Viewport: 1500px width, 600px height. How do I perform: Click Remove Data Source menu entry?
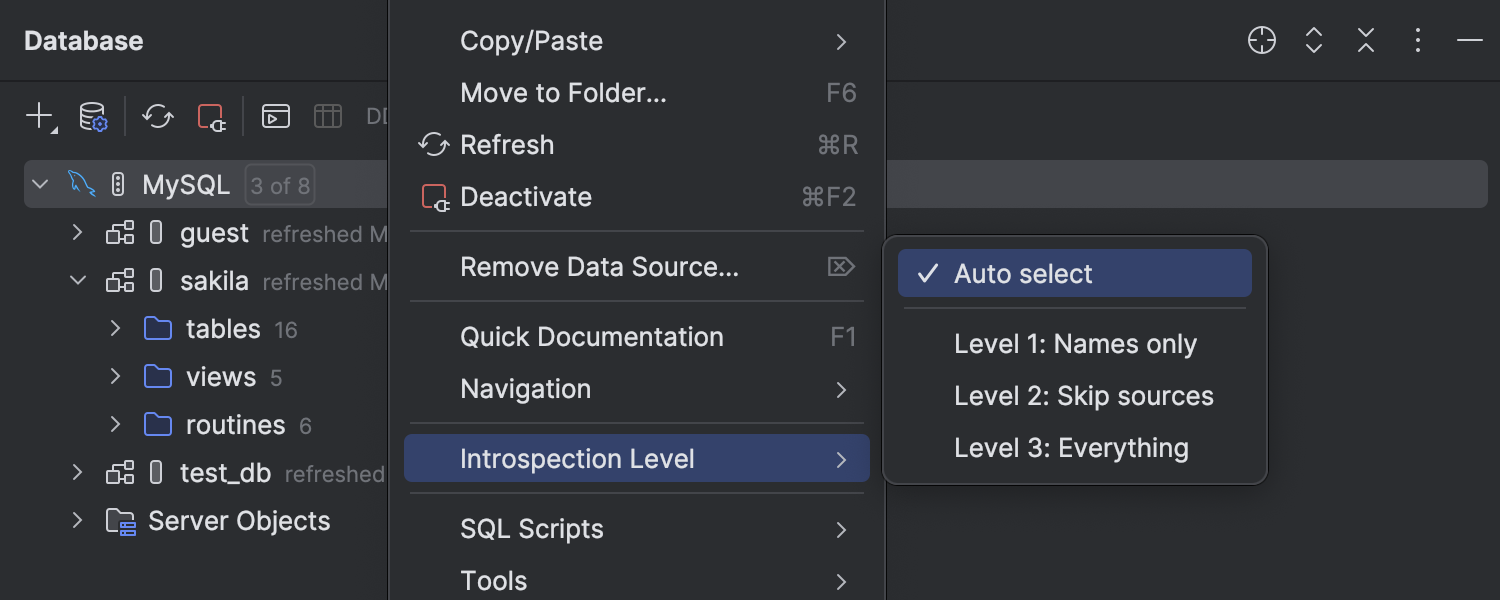point(598,267)
